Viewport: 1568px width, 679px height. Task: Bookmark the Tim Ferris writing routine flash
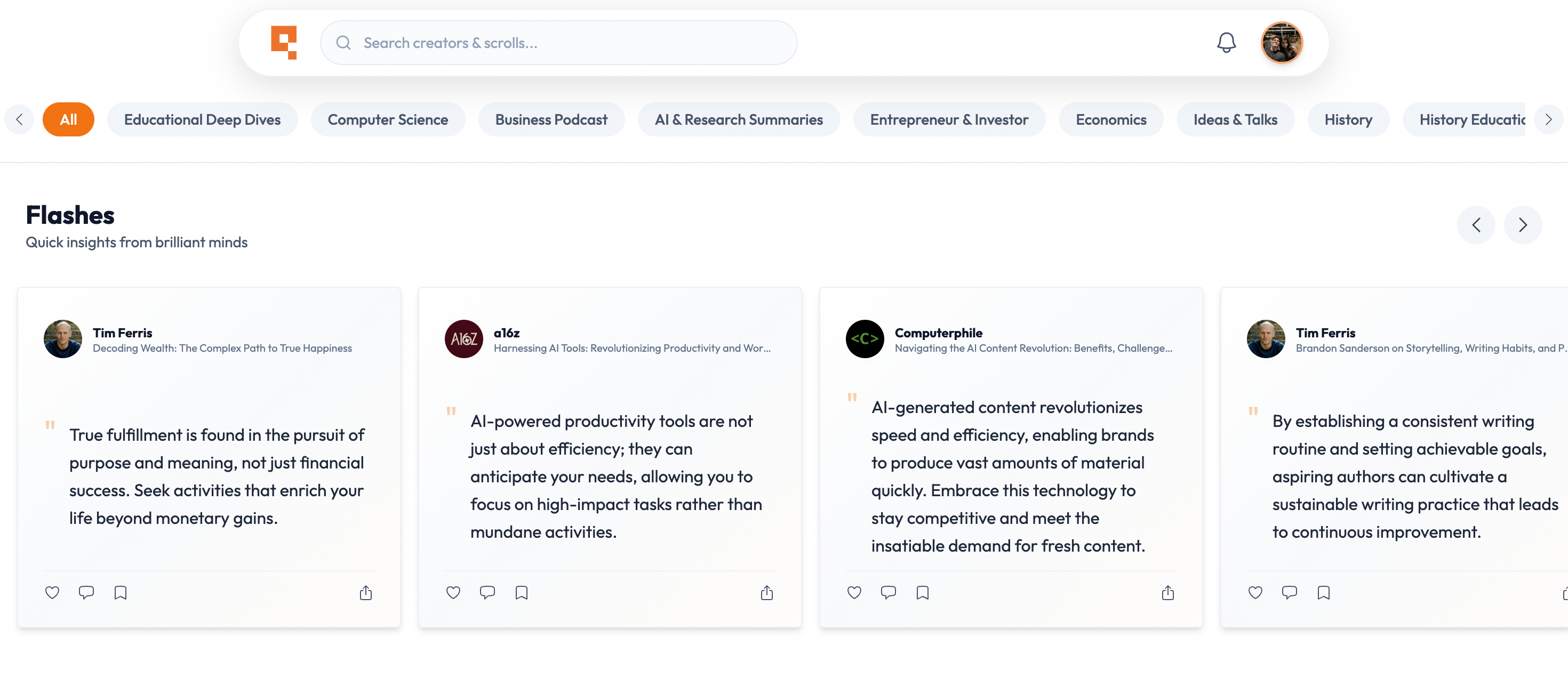click(x=1323, y=593)
